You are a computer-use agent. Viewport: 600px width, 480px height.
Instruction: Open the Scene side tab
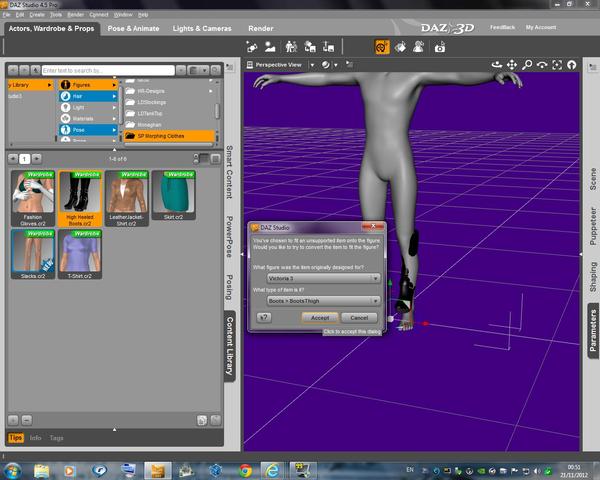(593, 179)
